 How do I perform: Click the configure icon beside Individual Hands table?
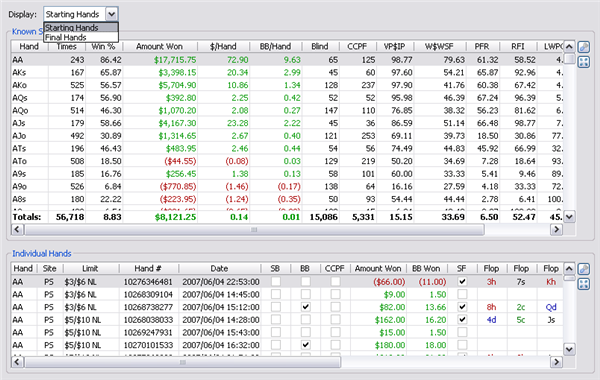click(x=584, y=269)
